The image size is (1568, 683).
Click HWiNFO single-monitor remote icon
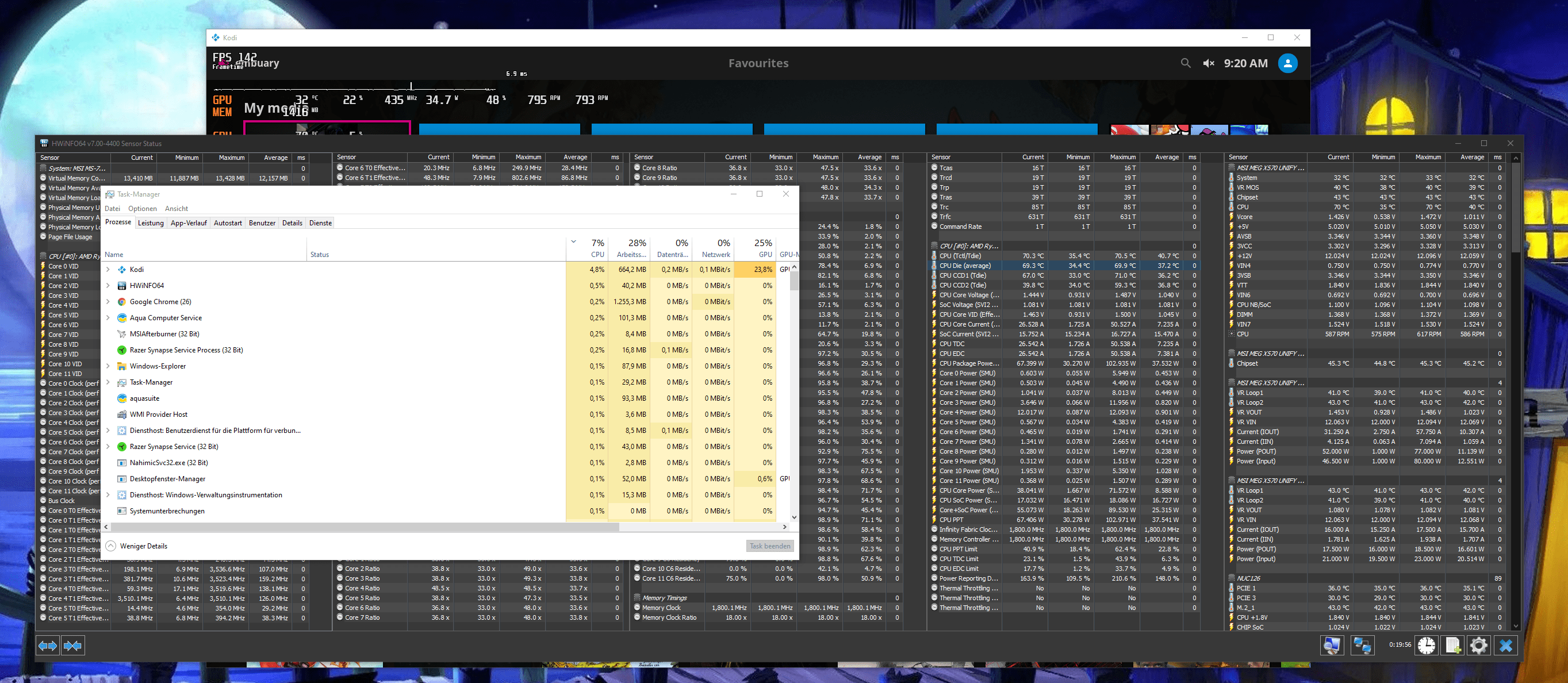coord(1332,645)
